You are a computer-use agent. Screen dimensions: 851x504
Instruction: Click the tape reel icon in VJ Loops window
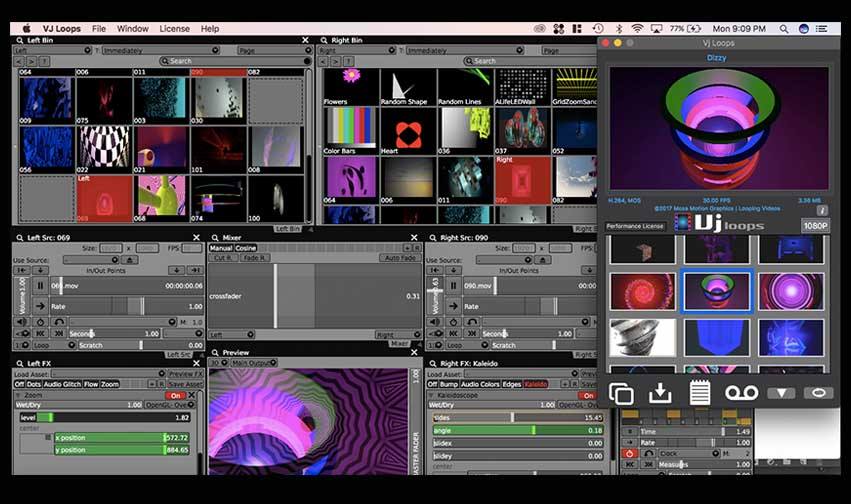click(741, 393)
